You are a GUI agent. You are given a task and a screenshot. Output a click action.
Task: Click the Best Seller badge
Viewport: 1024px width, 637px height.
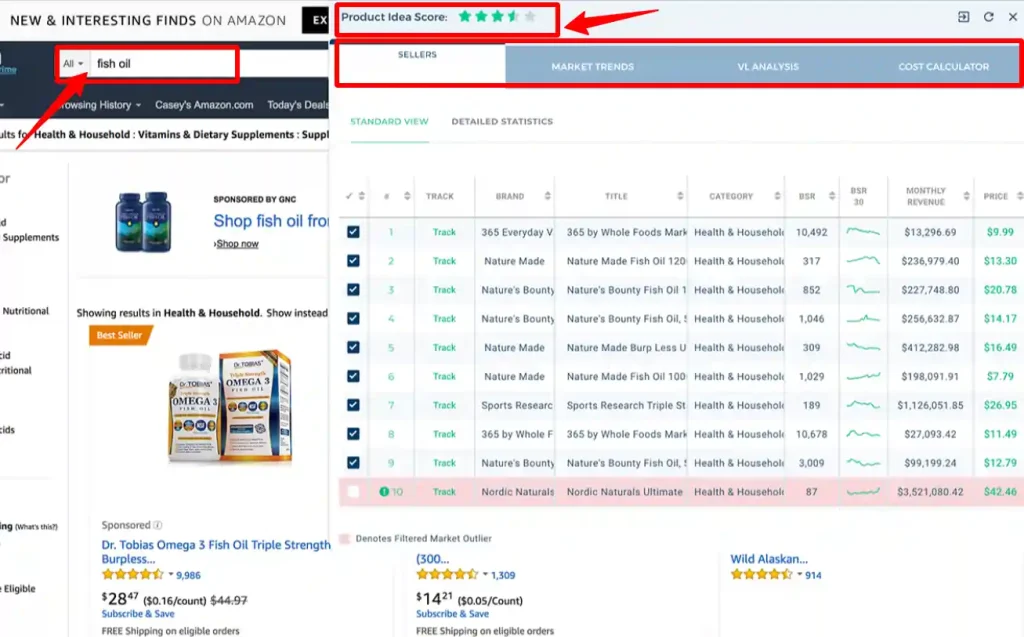tap(120, 335)
